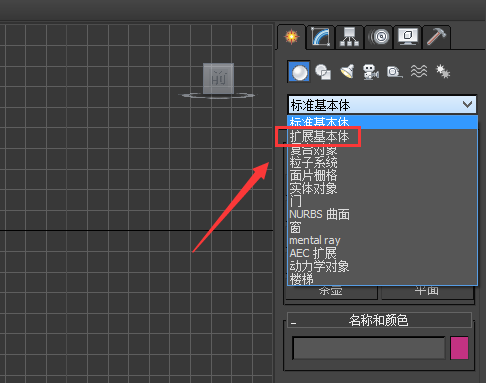This screenshot has width=486, height=383.
Task: Choose 动力学对象 from the list
Action: pos(382,266)
